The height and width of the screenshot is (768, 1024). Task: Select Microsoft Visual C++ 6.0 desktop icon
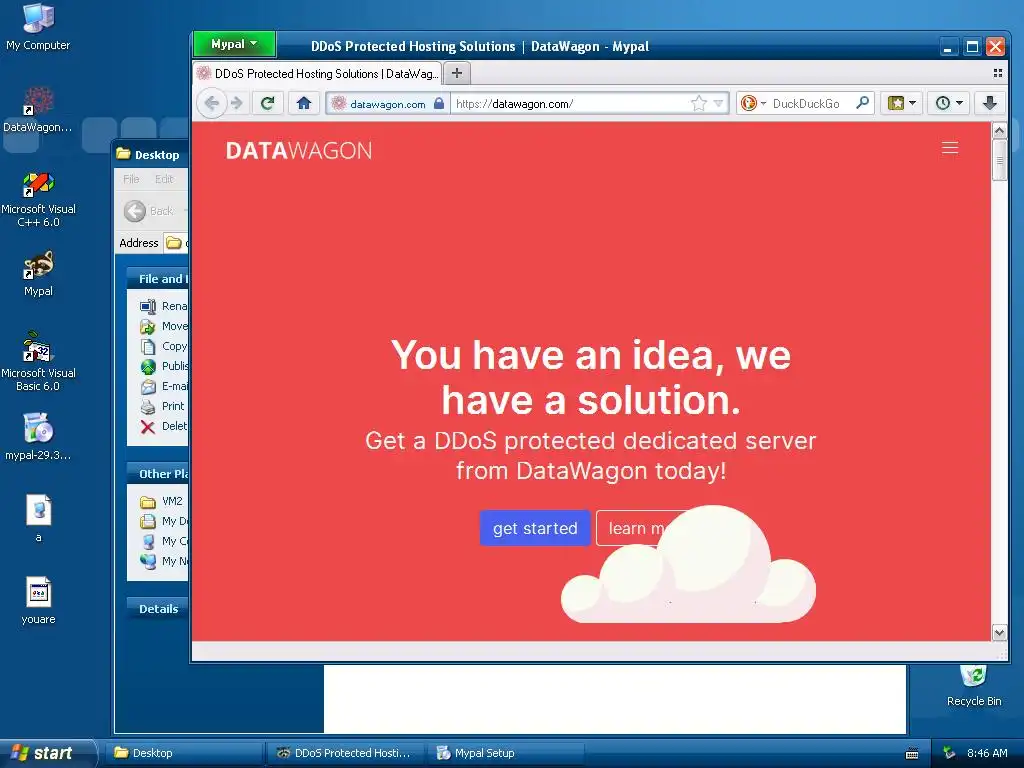click(38, 199)
